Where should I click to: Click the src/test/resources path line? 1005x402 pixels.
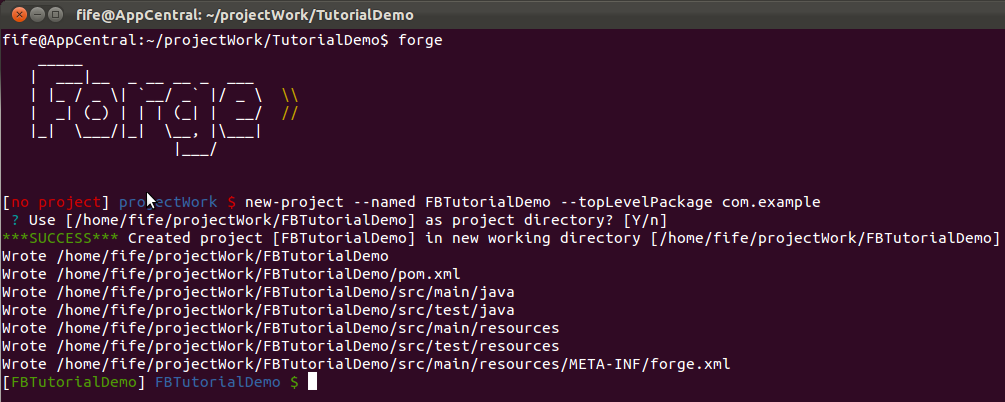281,346
